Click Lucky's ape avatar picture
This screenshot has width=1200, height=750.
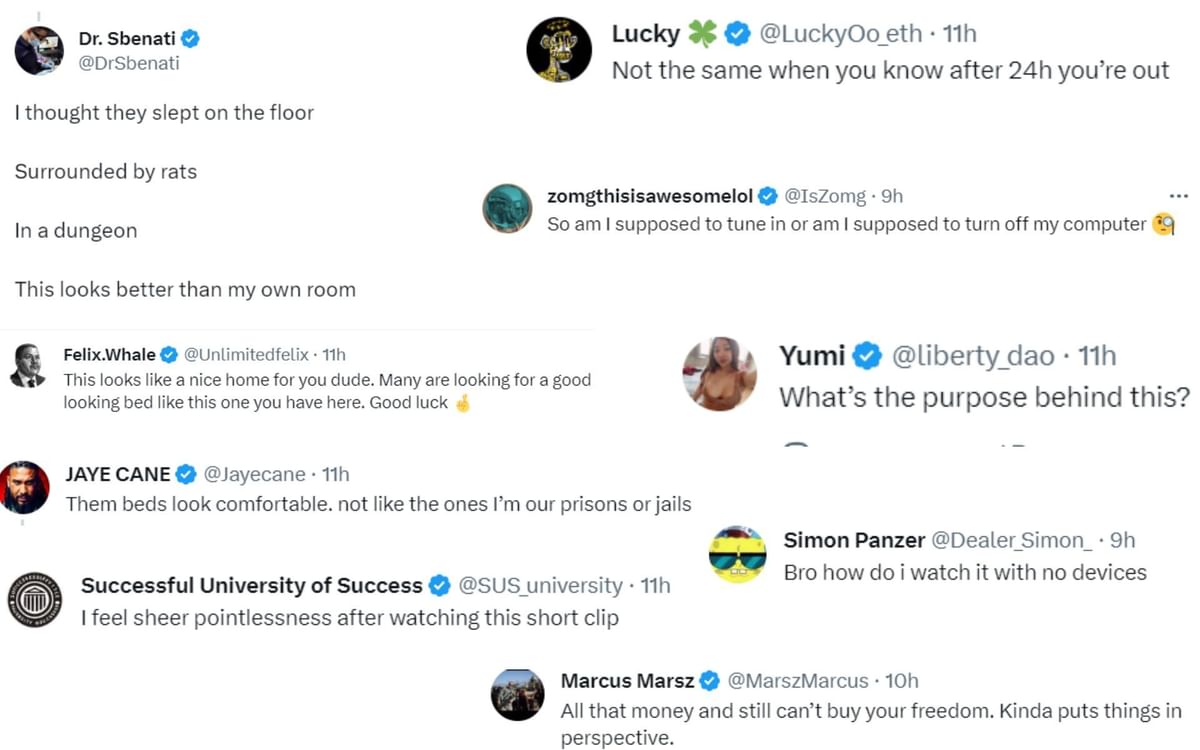point(559,49)
